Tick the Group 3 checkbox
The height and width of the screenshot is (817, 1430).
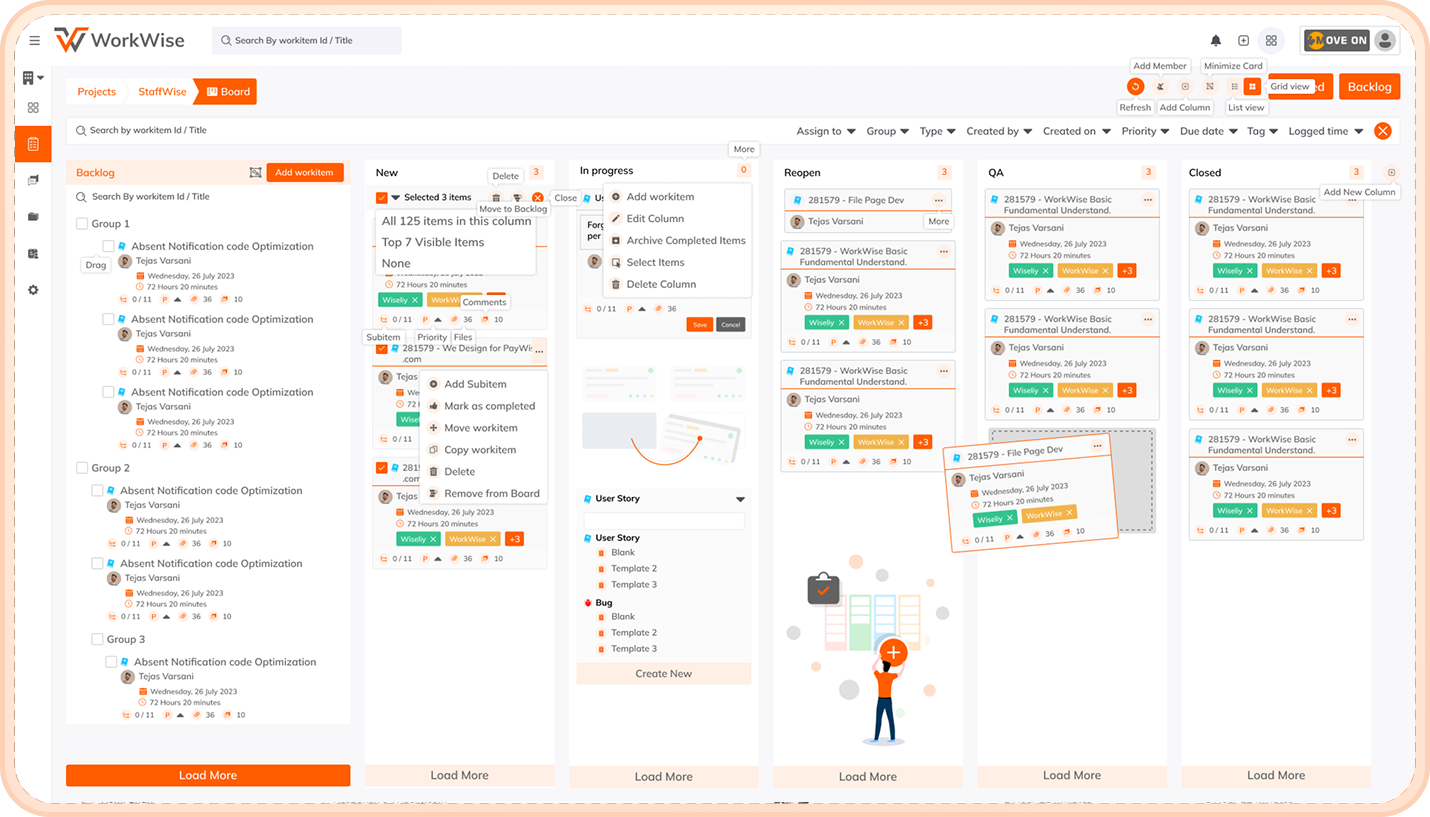[97, 639]
